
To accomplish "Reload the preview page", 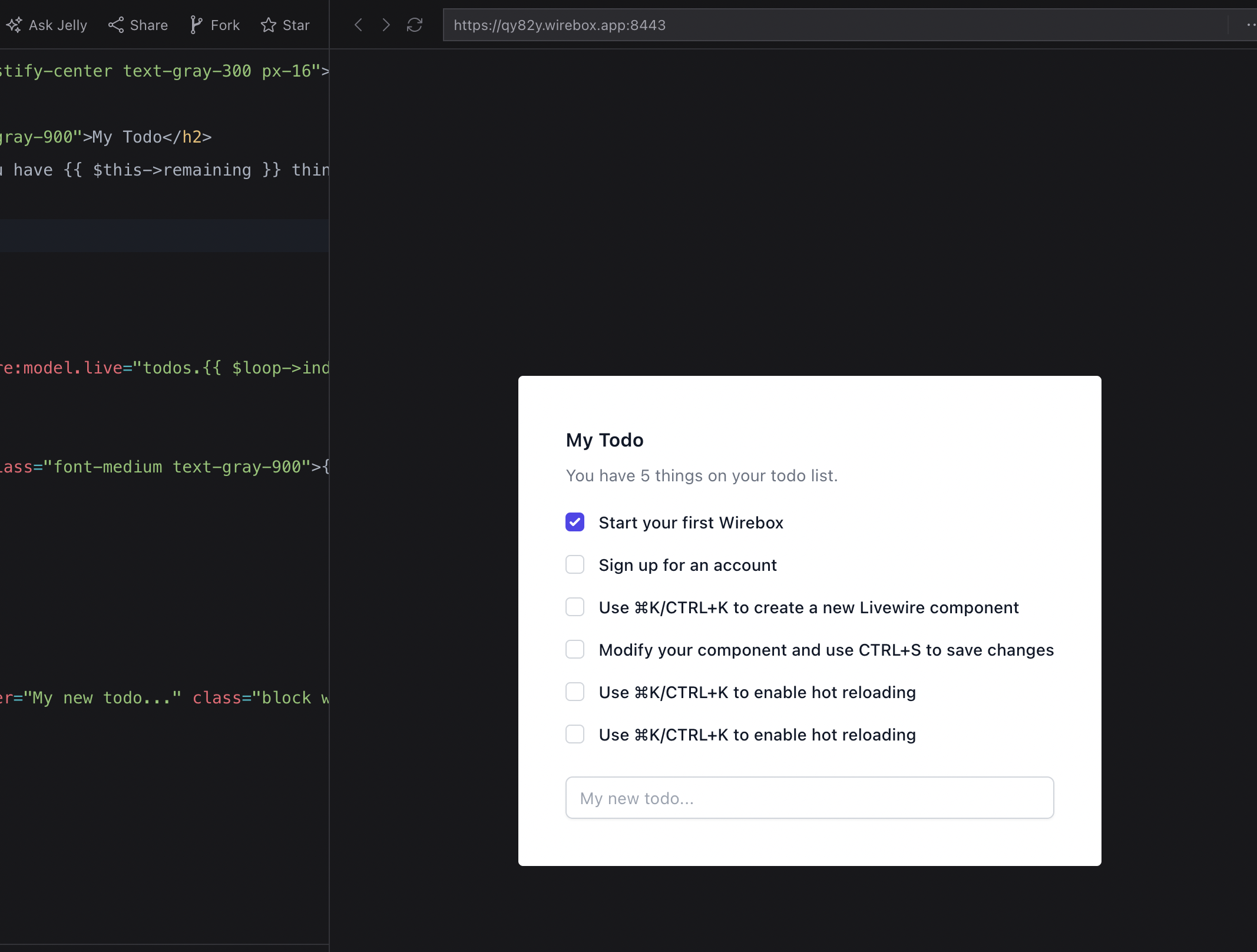I will 415,25.
